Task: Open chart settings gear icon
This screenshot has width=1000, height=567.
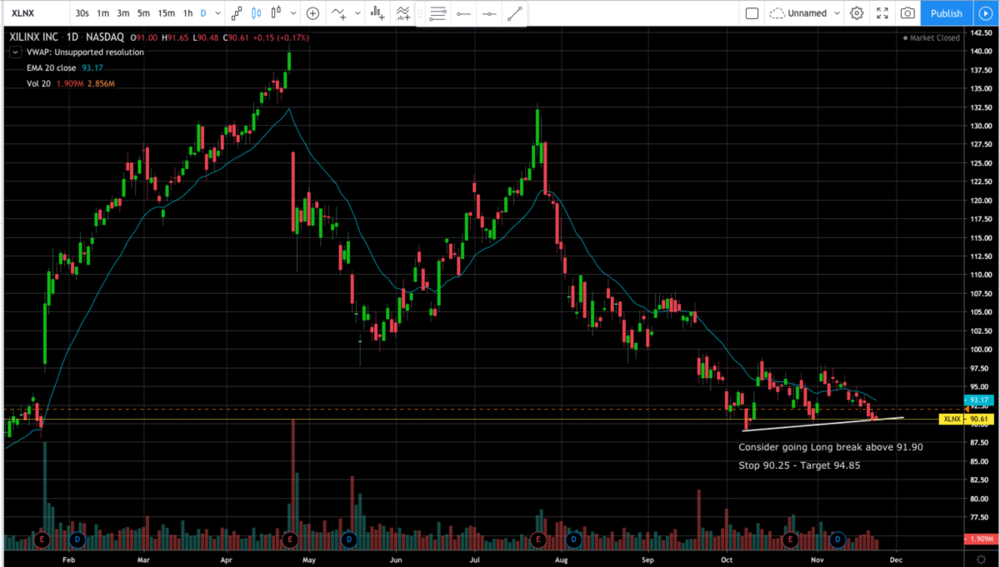Action: 857,14
